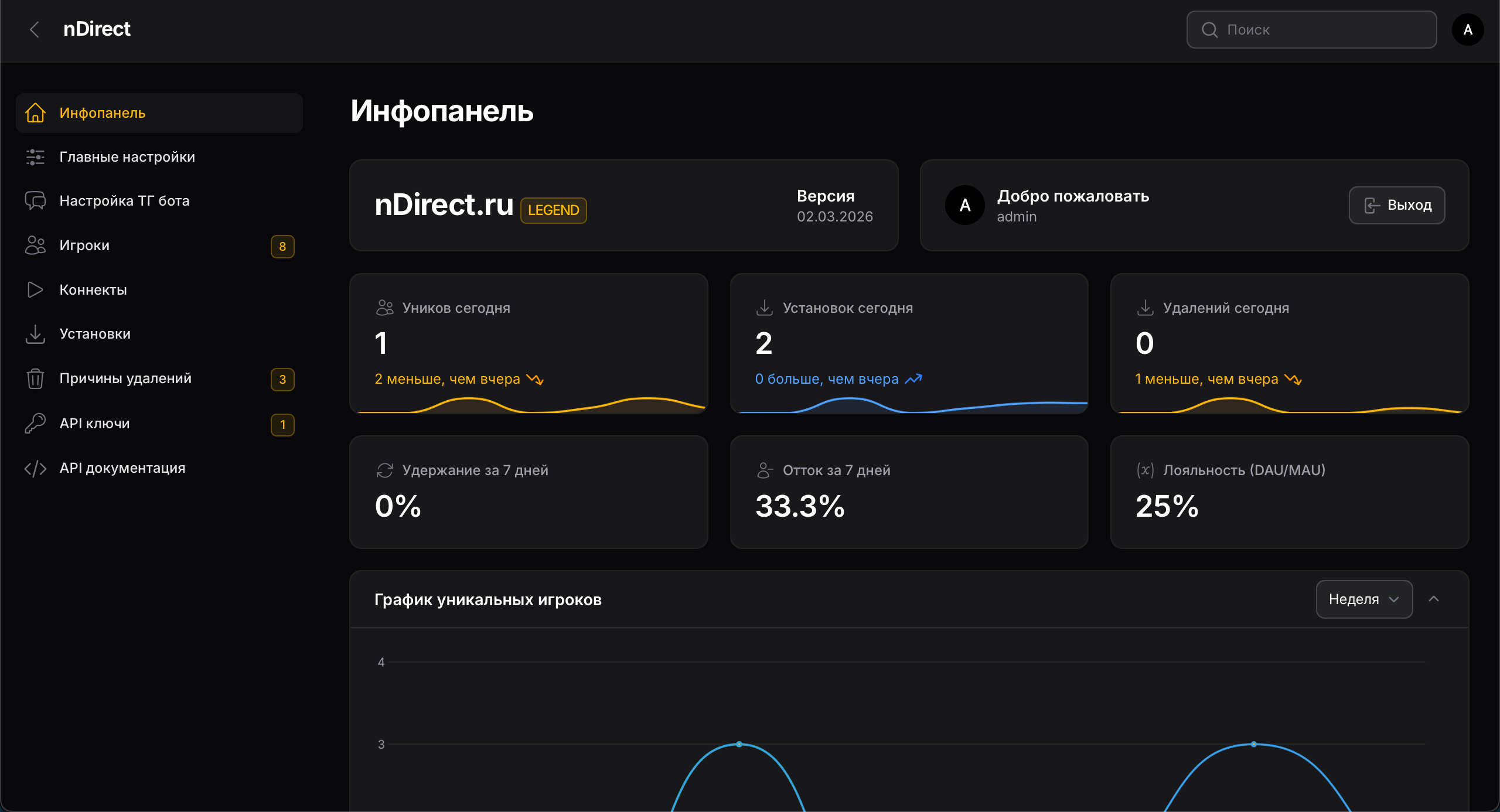Open the admin avatar in the top corner
1500x812 pixels.
click(1468, 29)
